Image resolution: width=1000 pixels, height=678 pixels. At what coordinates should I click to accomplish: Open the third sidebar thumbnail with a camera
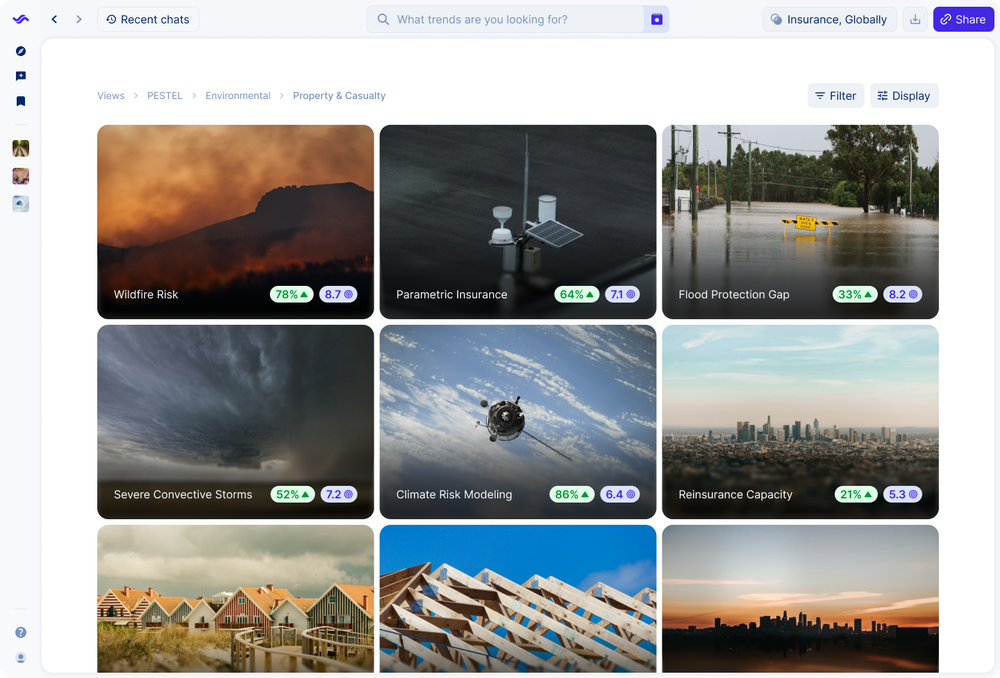tap(20, 203)
